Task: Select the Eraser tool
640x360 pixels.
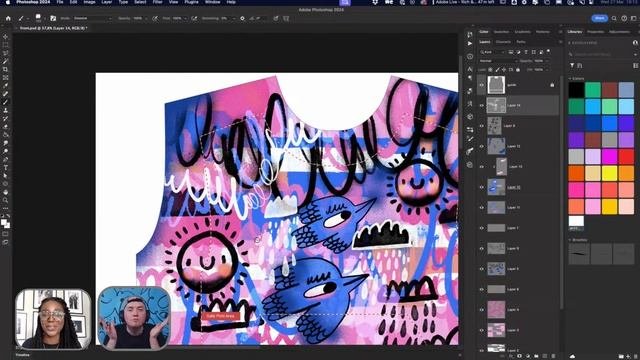Action: (5, 127)
